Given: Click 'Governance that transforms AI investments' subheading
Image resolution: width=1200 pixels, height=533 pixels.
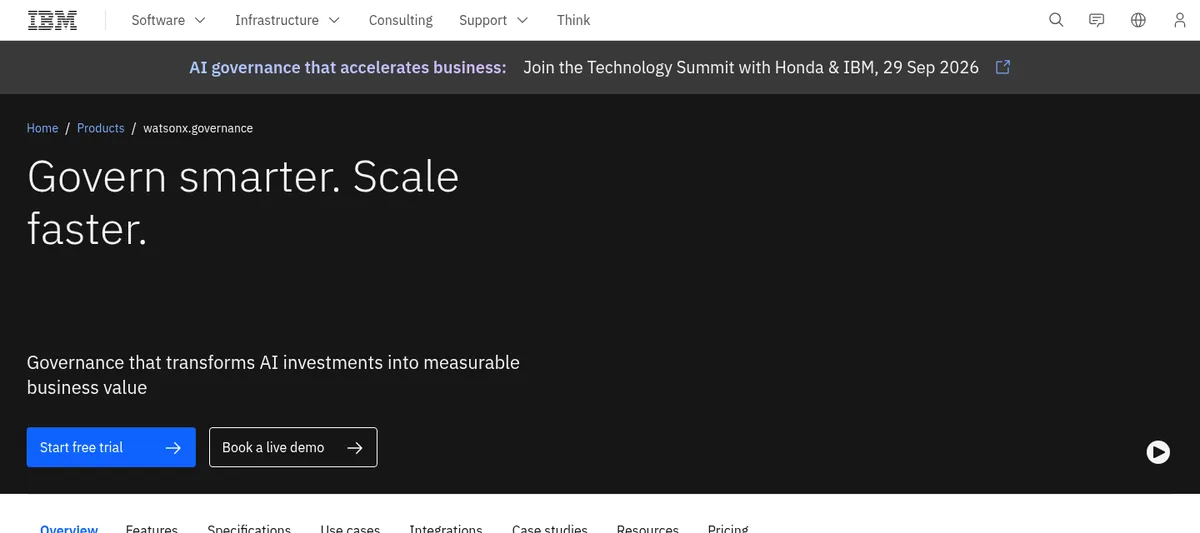Looking at the screenshot, I should (273, 375).
